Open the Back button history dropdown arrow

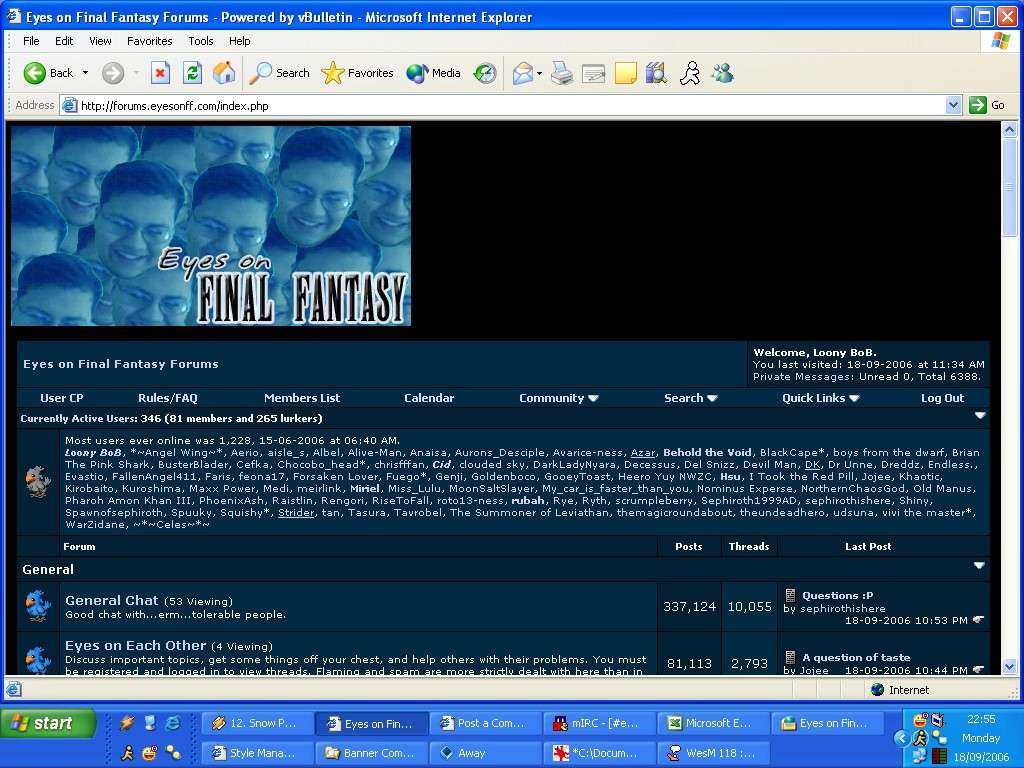point(85,72)
